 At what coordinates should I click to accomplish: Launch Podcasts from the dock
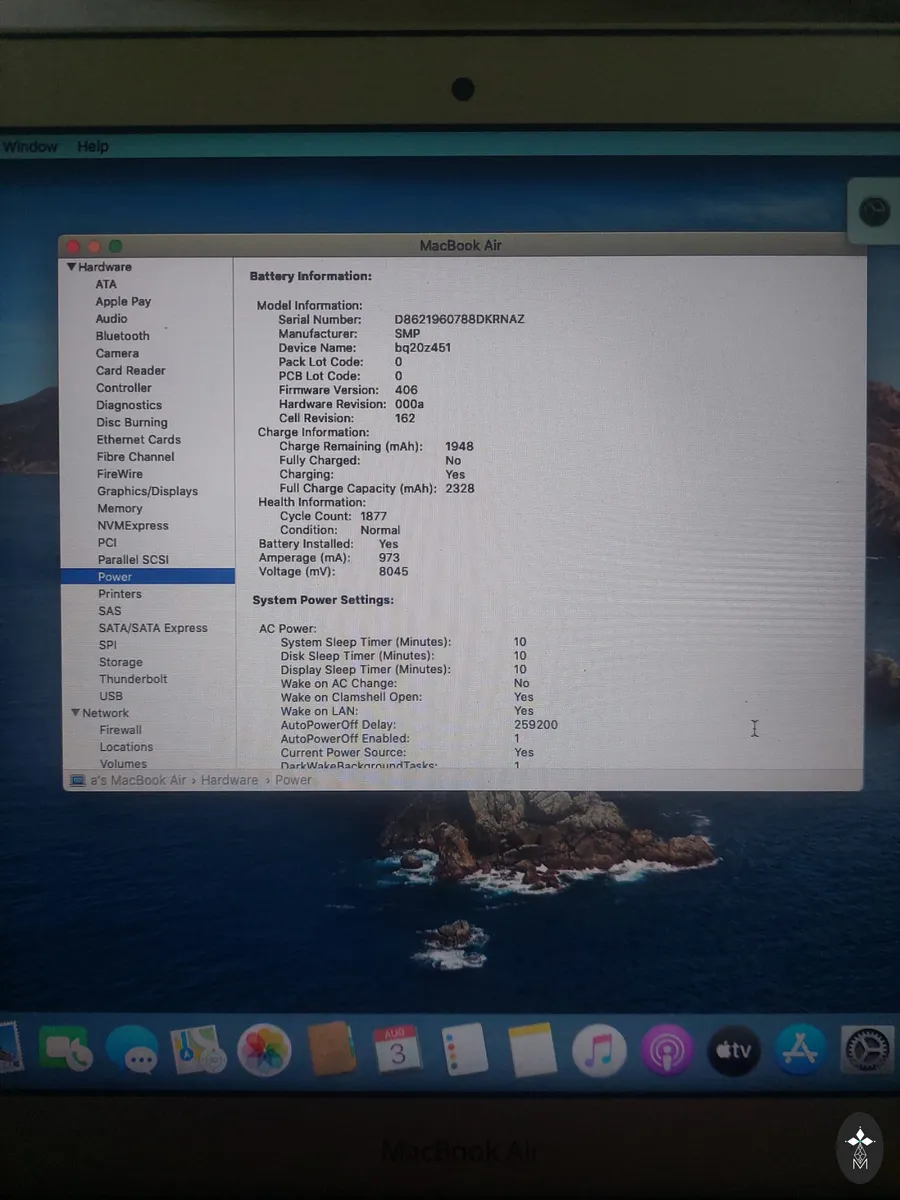(x=667, y=1050)
